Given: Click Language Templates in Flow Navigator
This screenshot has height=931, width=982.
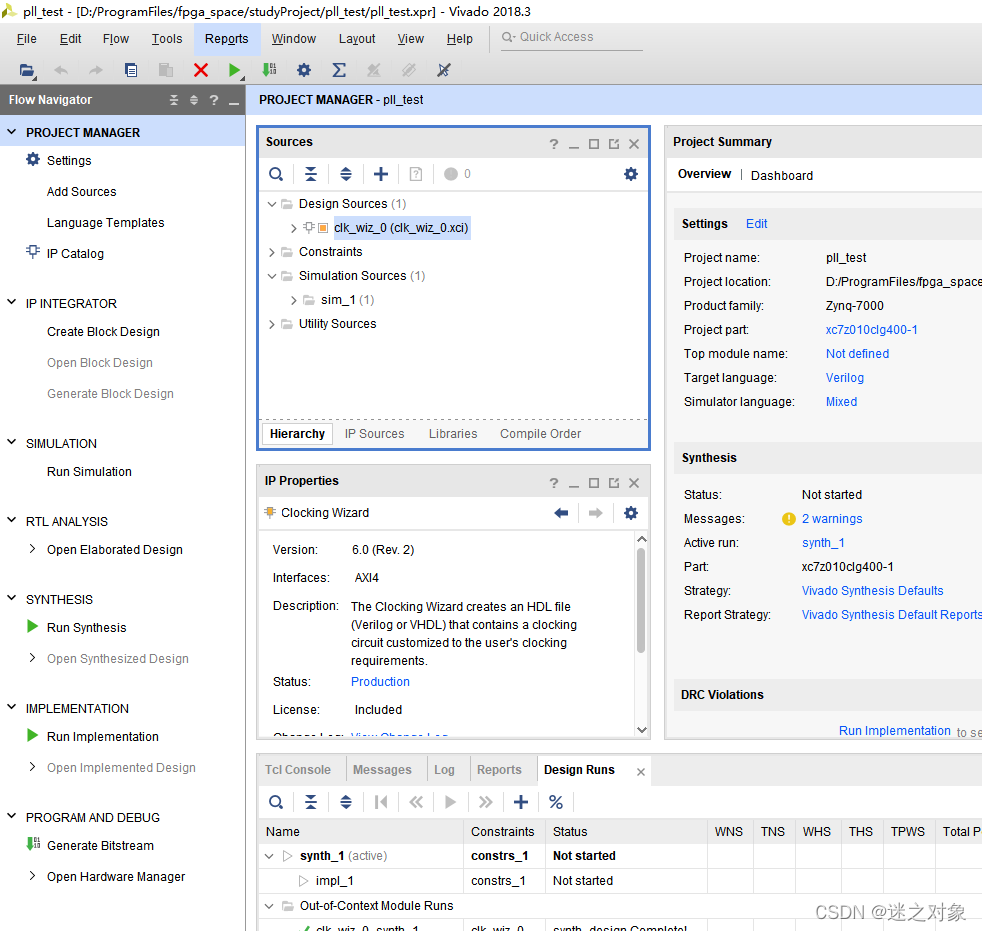Looking at the screenshot, I should tap(105, 223).
